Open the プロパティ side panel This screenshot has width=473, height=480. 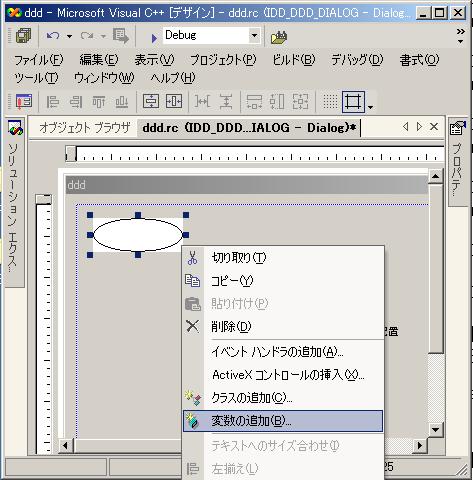point(457,161)
